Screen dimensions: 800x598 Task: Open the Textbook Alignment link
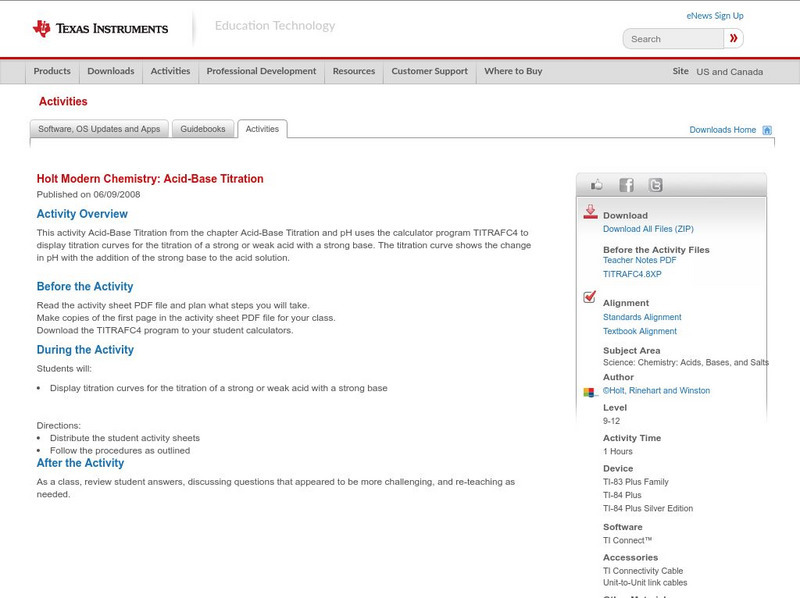click(640, 332)
